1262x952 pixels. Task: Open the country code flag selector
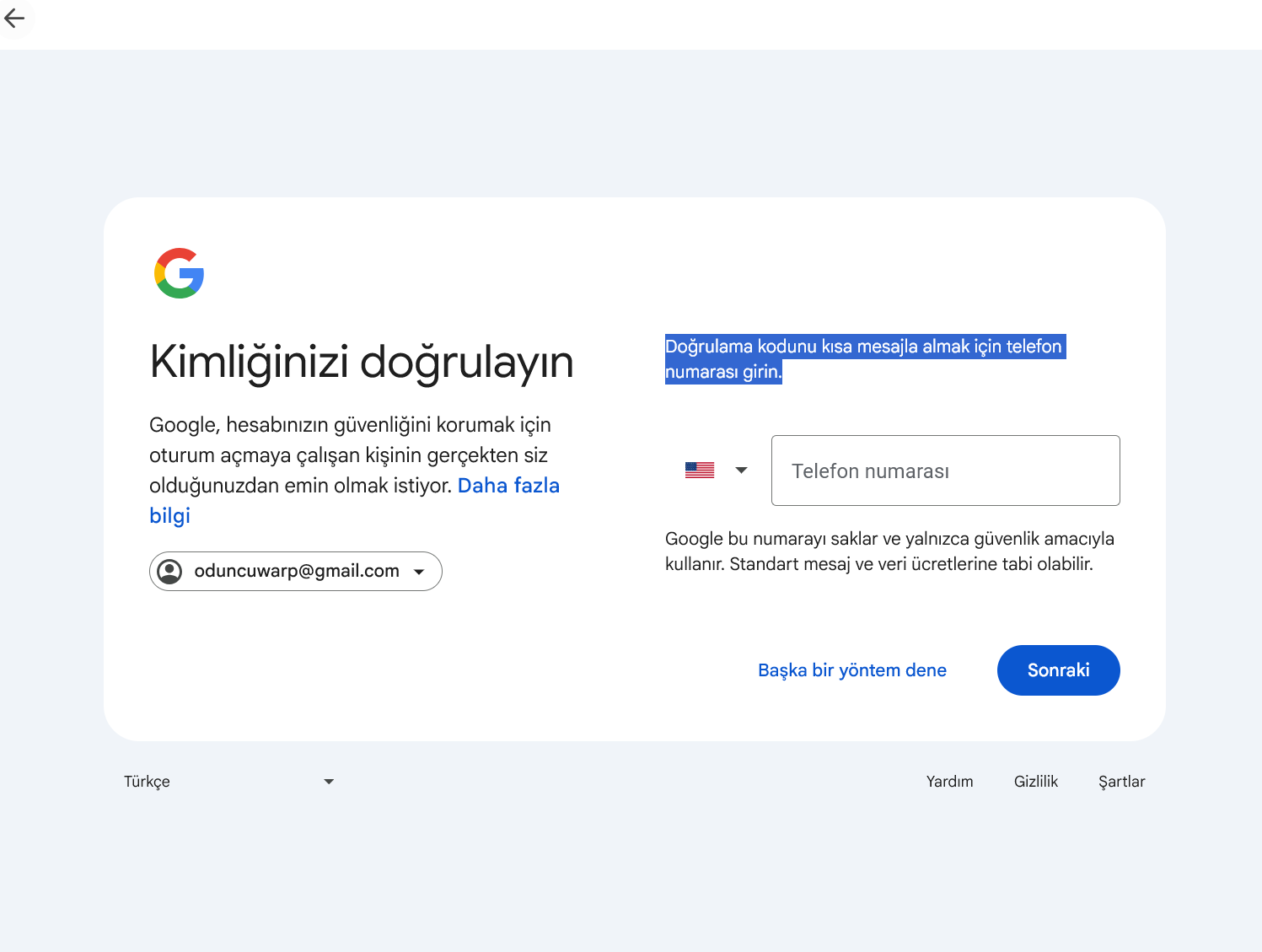[717, 471]
